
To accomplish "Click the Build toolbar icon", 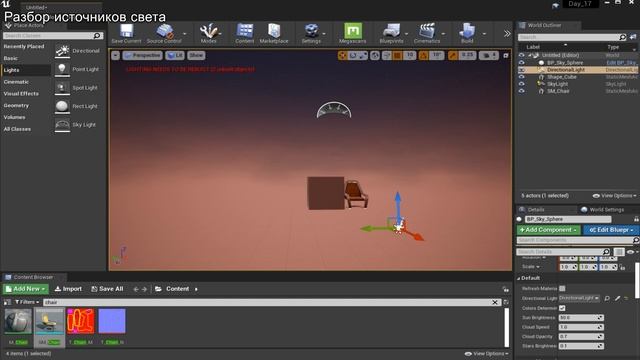I will pos(467,33).
